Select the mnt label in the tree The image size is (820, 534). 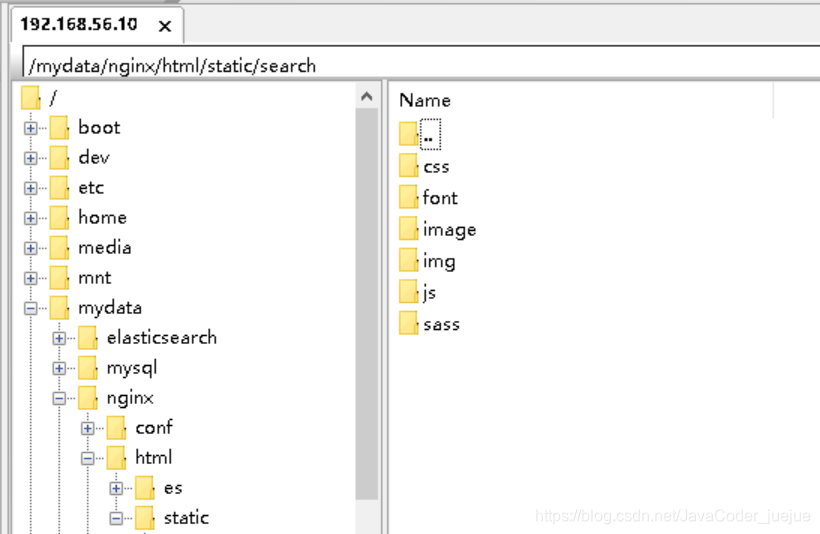95,278
